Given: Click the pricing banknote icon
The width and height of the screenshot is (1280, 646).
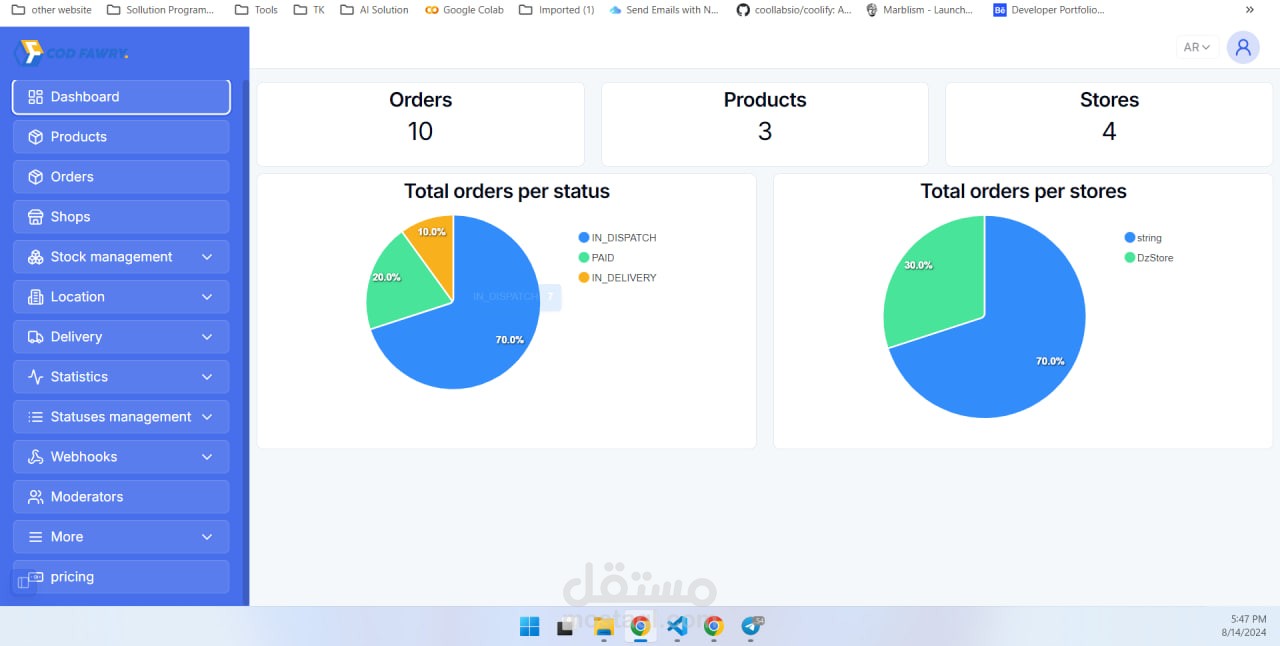Looking at the screenshot, I should click(36, 577).
